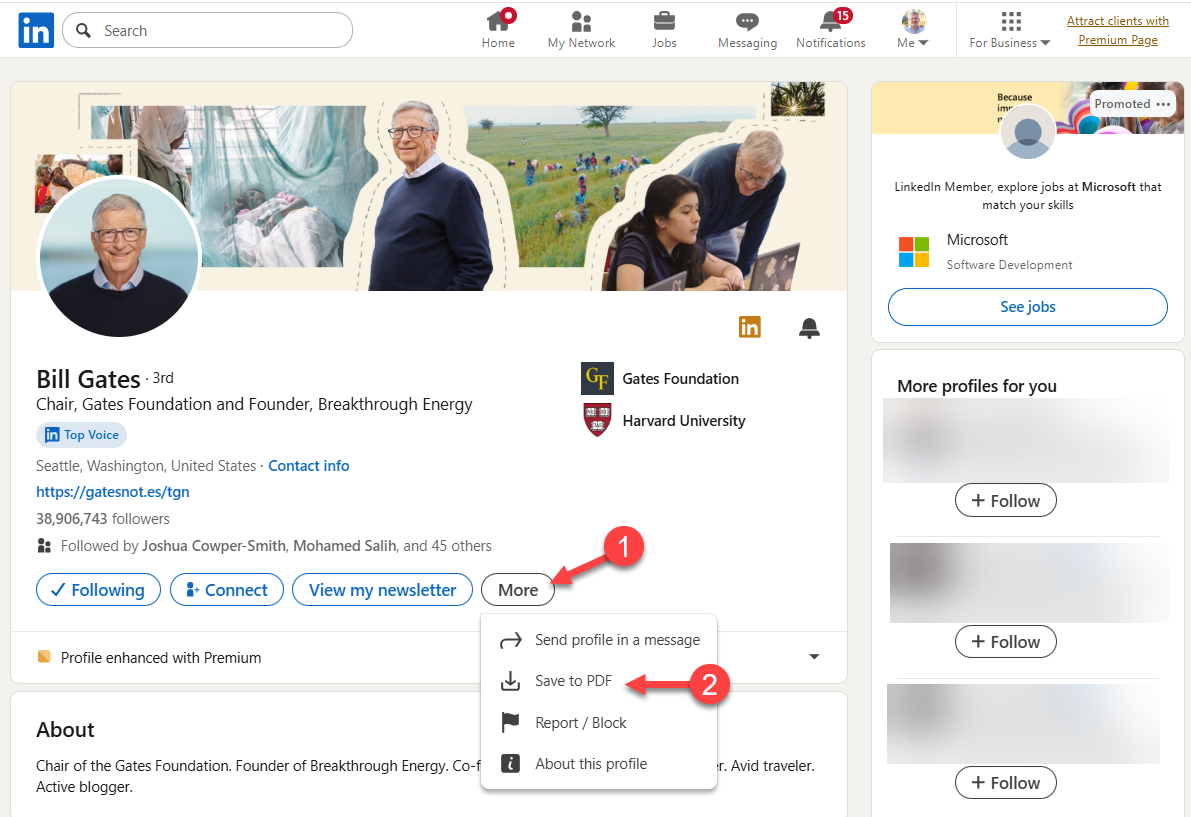
Task: Click the profile cover banner image
Action: [x=429, y=186]
